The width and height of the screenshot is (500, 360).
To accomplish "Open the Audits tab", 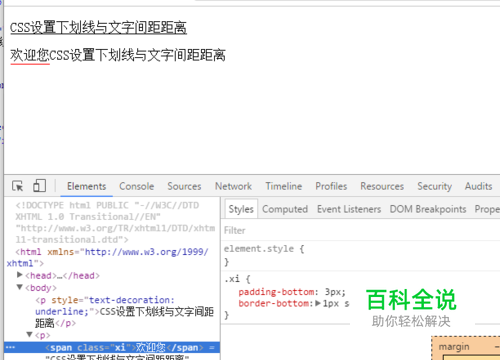I will [478, 186].
